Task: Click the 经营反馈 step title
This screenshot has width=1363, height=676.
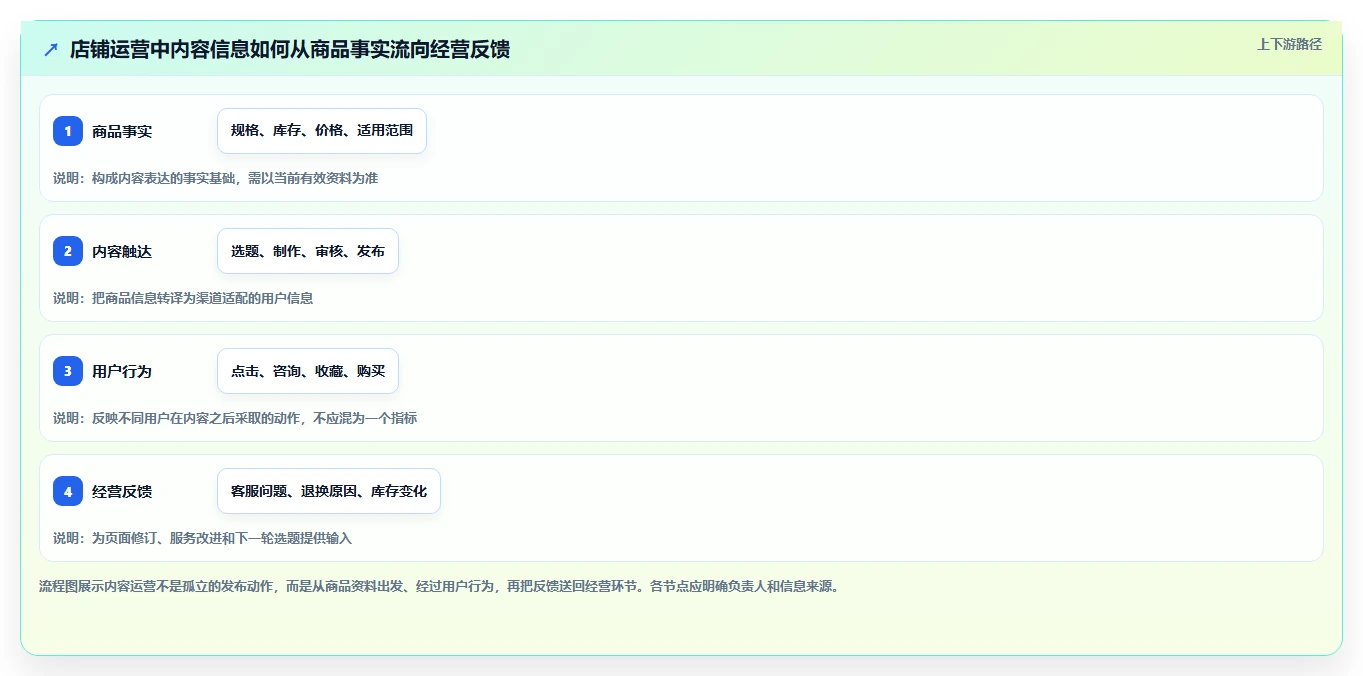Action: [122, 491]
